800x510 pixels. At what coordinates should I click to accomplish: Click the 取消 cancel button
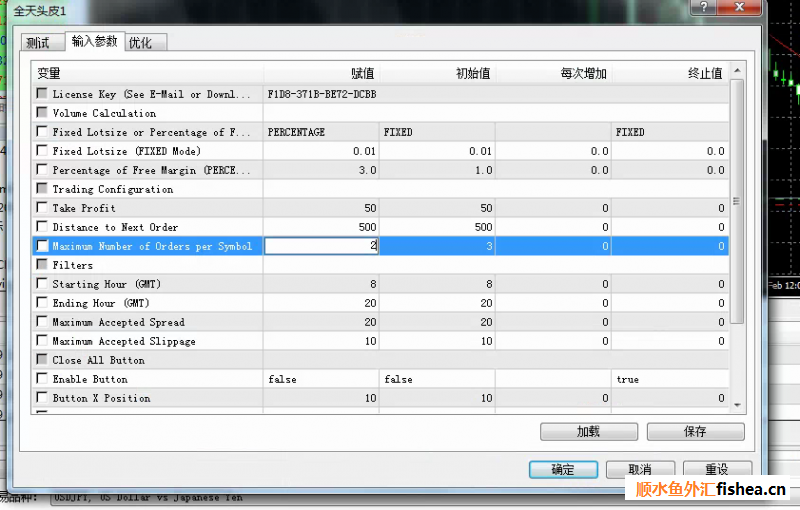(x=640, y=469)
